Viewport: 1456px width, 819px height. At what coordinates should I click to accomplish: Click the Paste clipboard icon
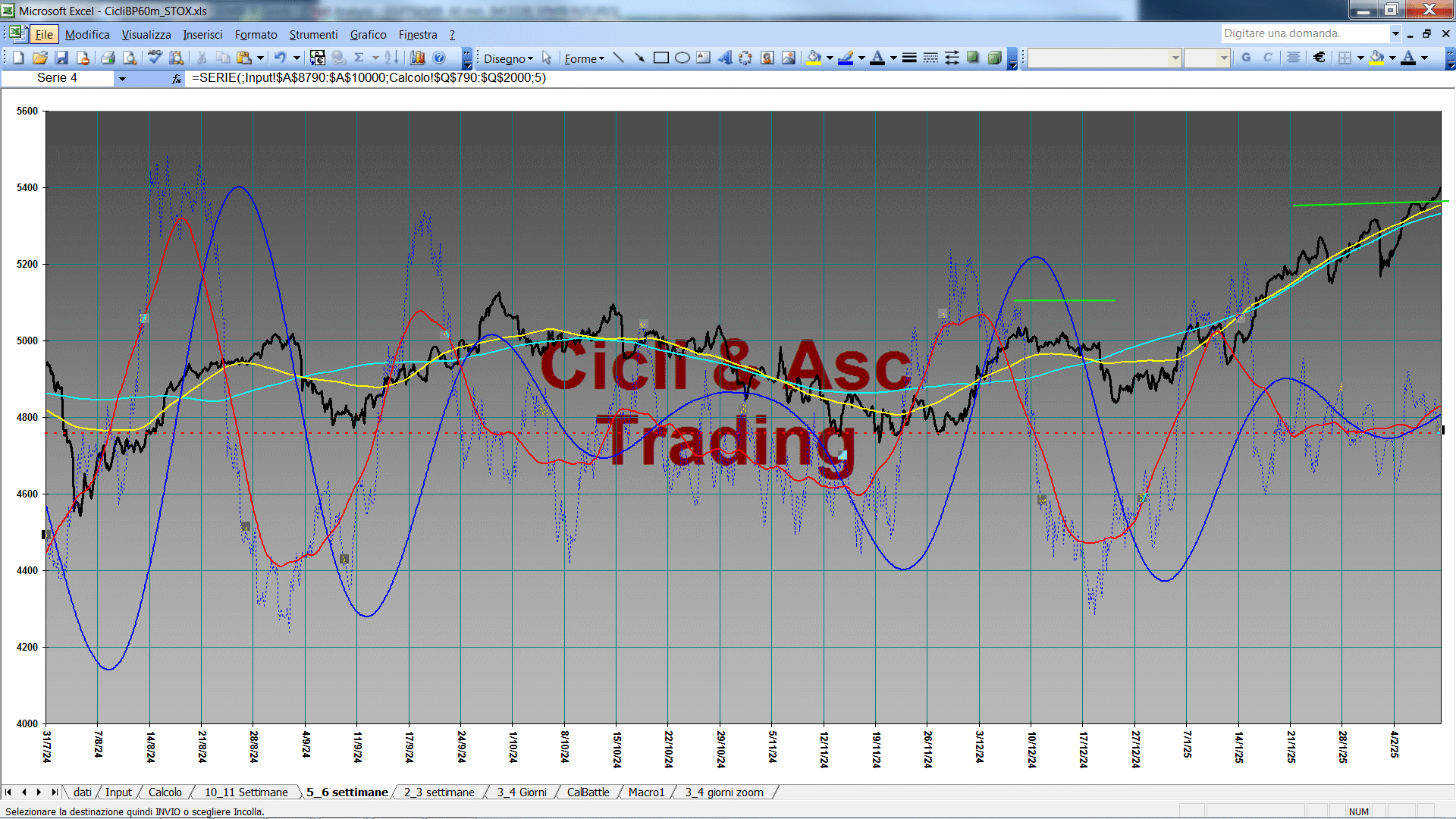click(x=243, y=58)
